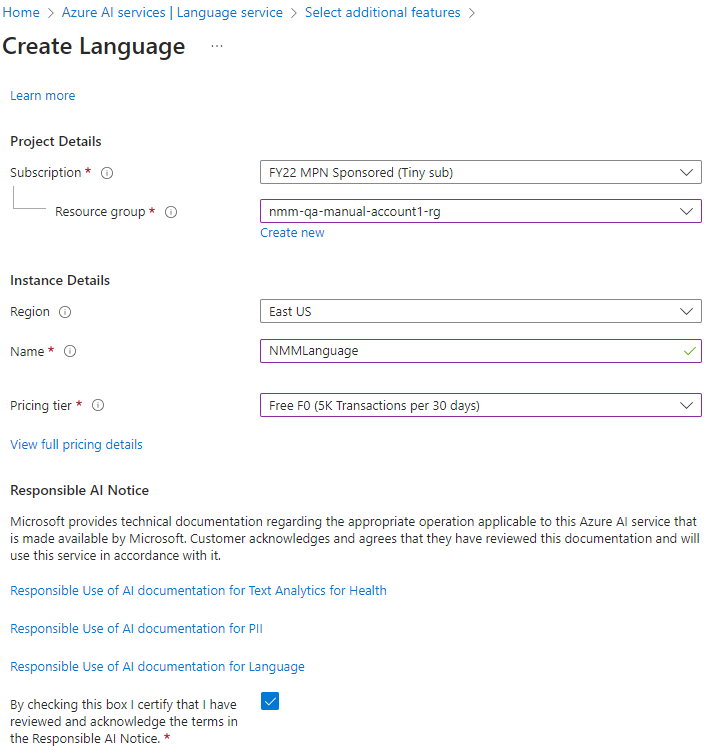This screenshot has width=712, height=747.
Task: Click the Instance Details heading
Action: [60, 281]
